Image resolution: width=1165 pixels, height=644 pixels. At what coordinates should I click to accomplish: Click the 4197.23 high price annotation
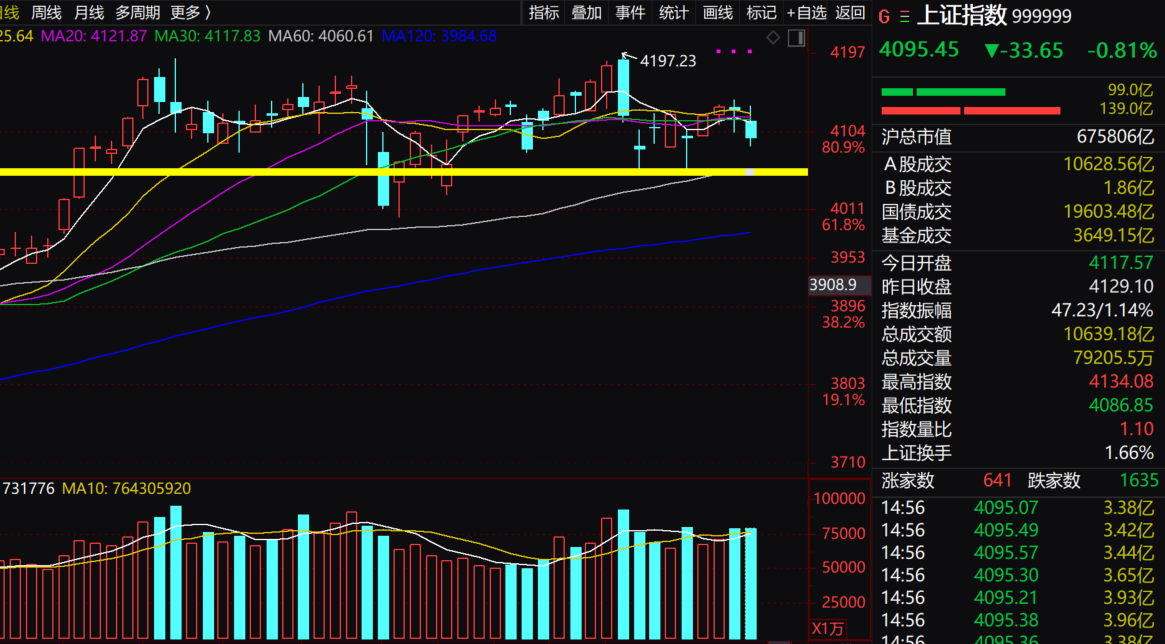click(668, 62)
